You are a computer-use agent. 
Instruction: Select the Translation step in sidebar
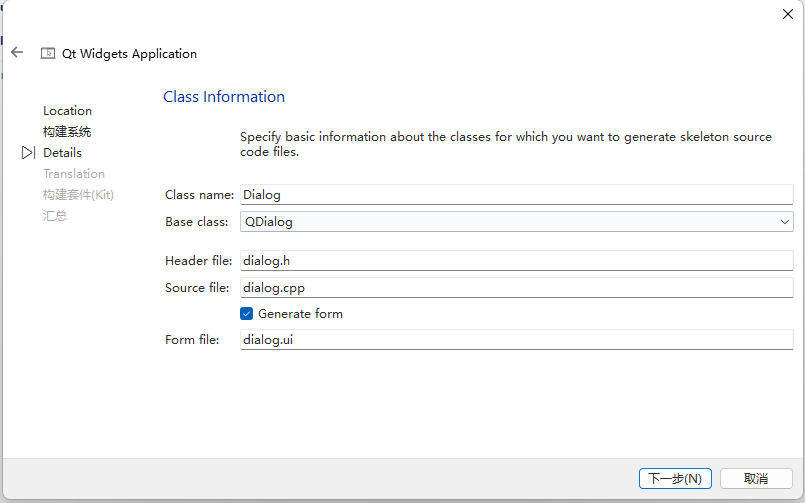pyautogui.click(x=74, y=173)
